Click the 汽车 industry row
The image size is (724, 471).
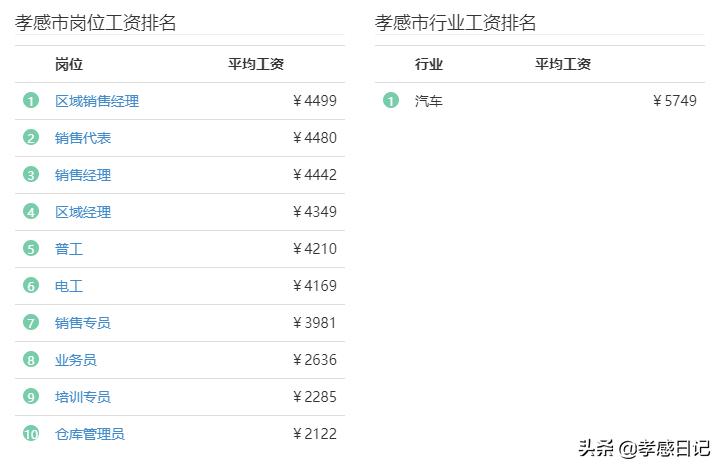[429, 101]
